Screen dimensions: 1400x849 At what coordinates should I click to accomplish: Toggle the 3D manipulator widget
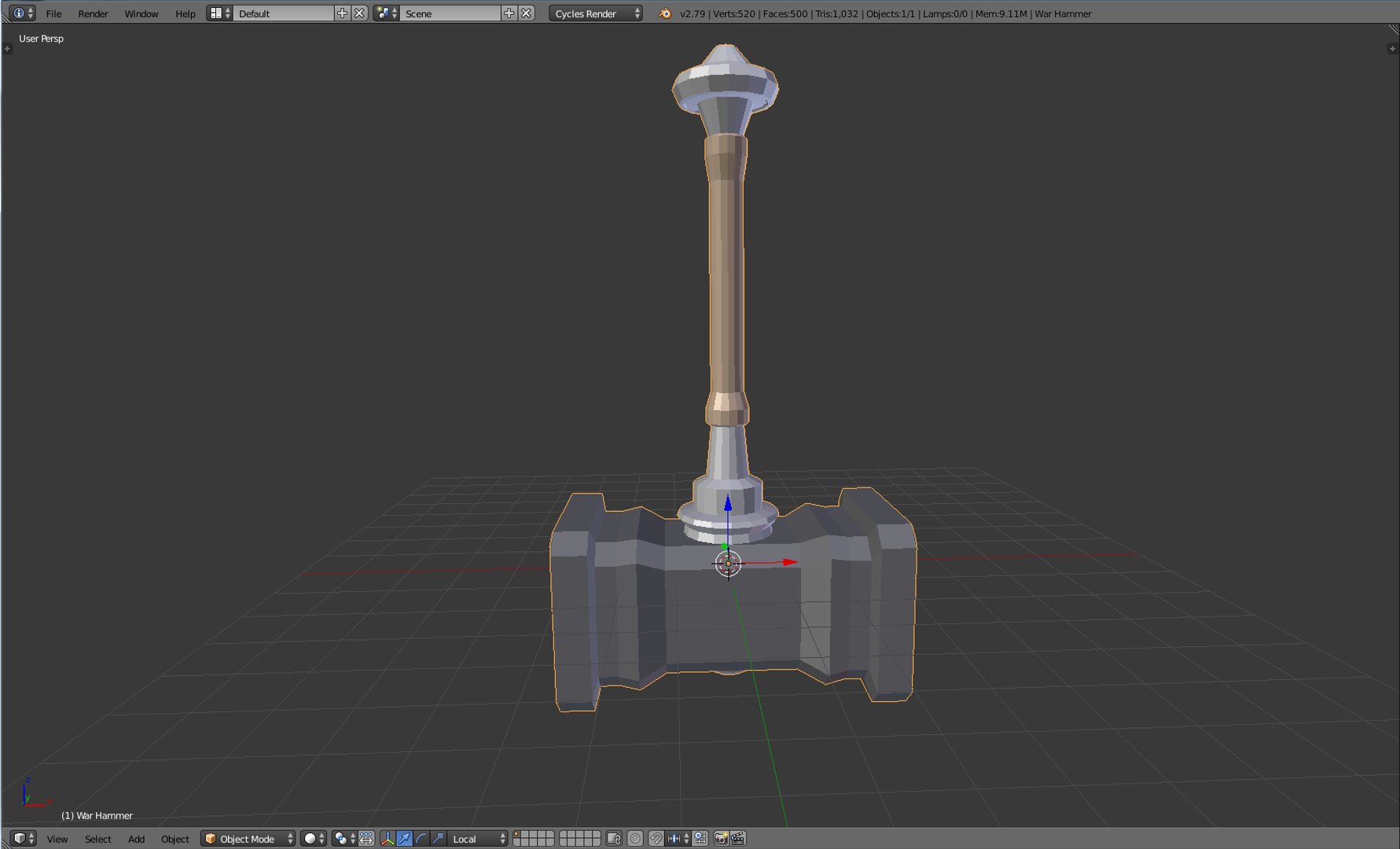[x=388, y=839]
